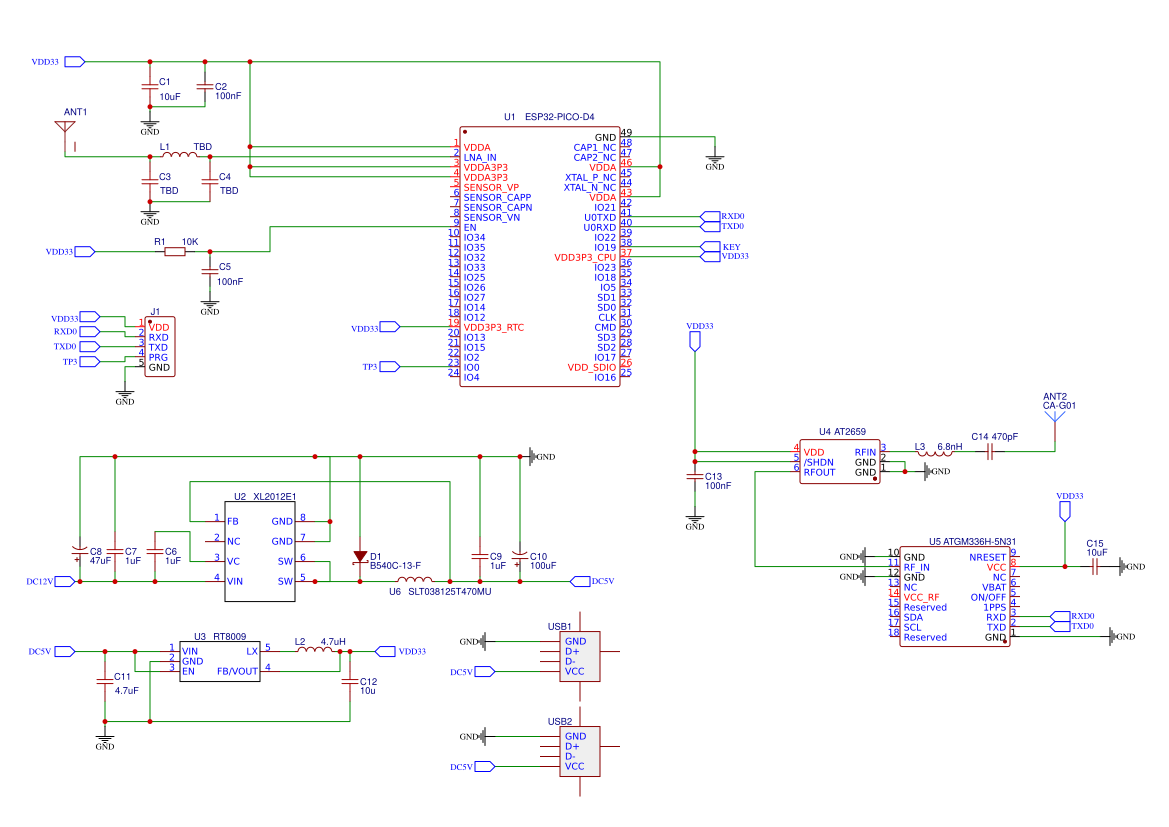Viewport: 1169px width, 827px height.
Task: Select the C15 10uF capacitor symbol
Action: (1094, 567)
